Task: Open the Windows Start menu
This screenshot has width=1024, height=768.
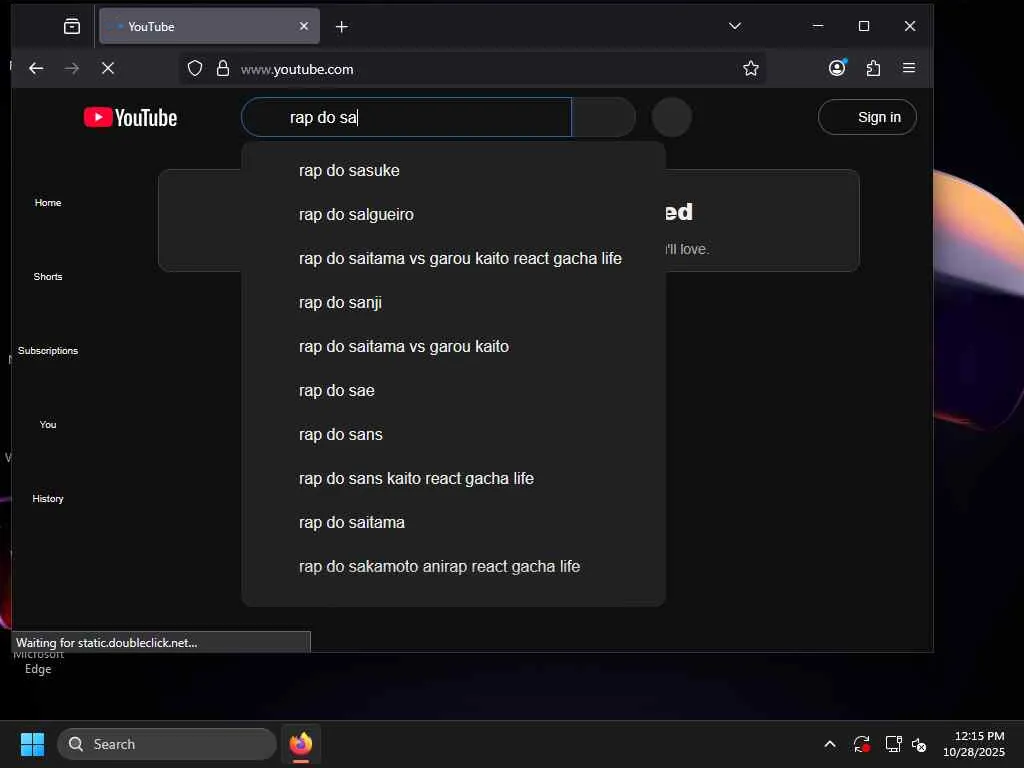Action: coord(32,744)
